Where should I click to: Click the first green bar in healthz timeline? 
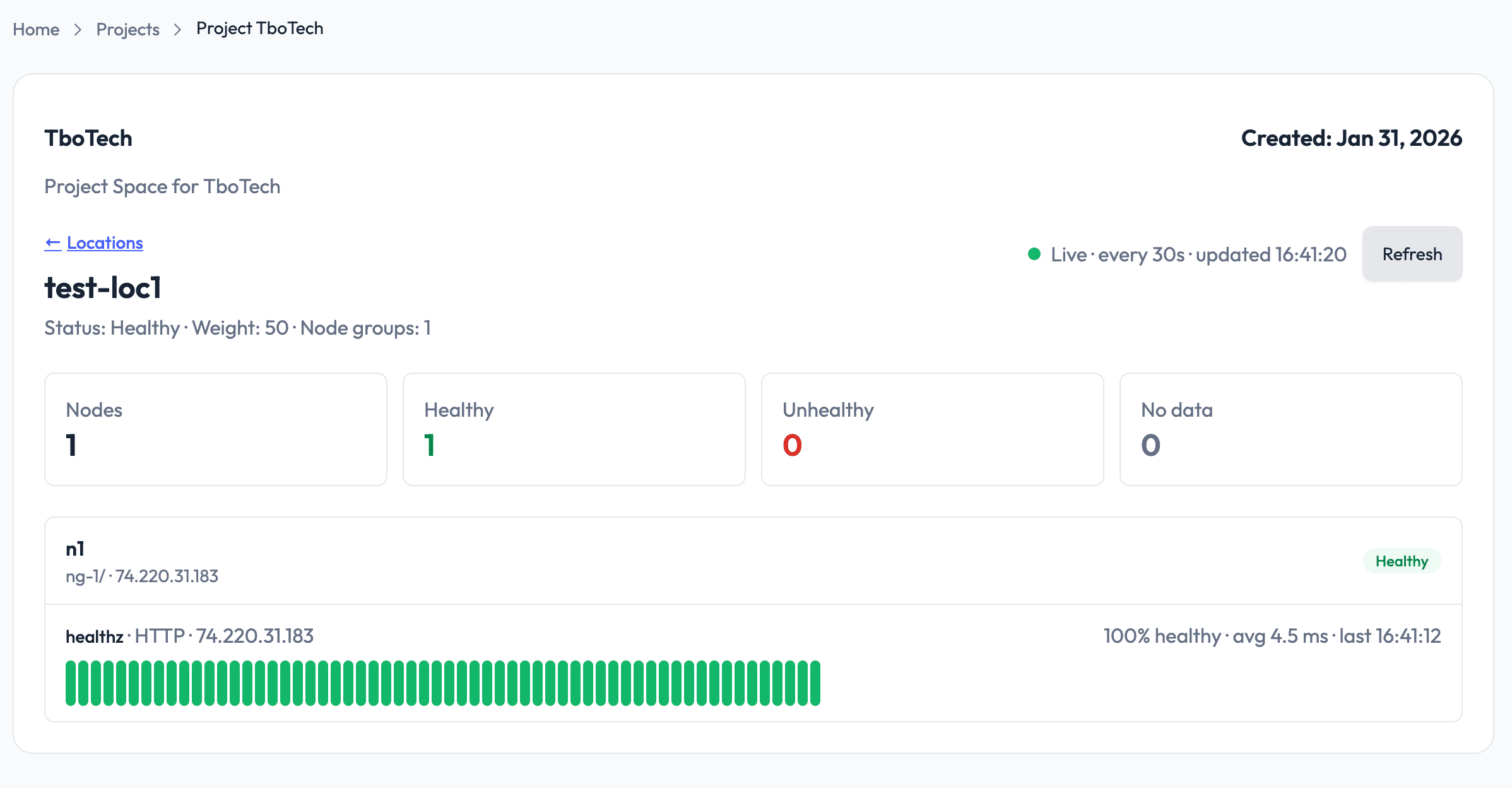tap(71, 683)
